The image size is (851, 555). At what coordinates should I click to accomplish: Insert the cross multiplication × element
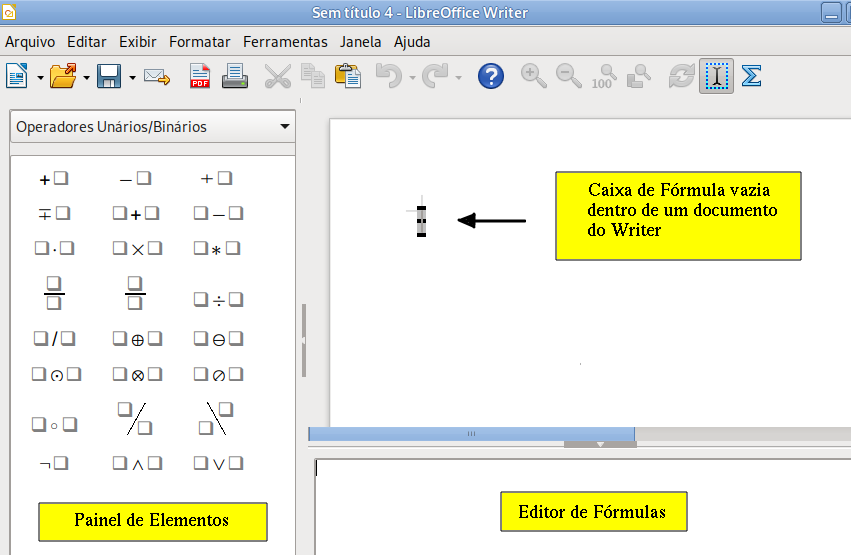click(x=137, y=248)
